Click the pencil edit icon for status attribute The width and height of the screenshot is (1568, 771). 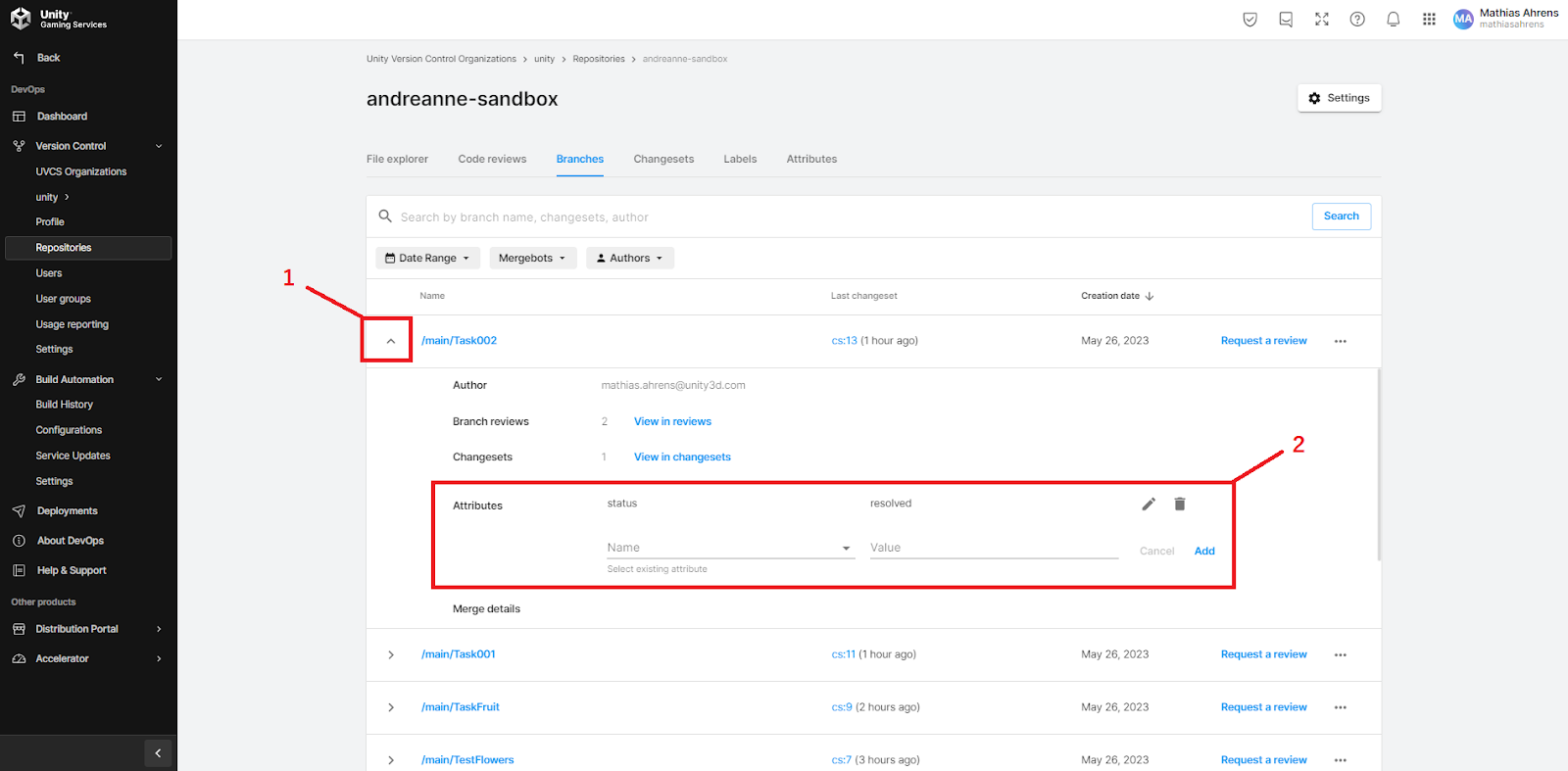pyautogui.click(x=1149, y=504)
